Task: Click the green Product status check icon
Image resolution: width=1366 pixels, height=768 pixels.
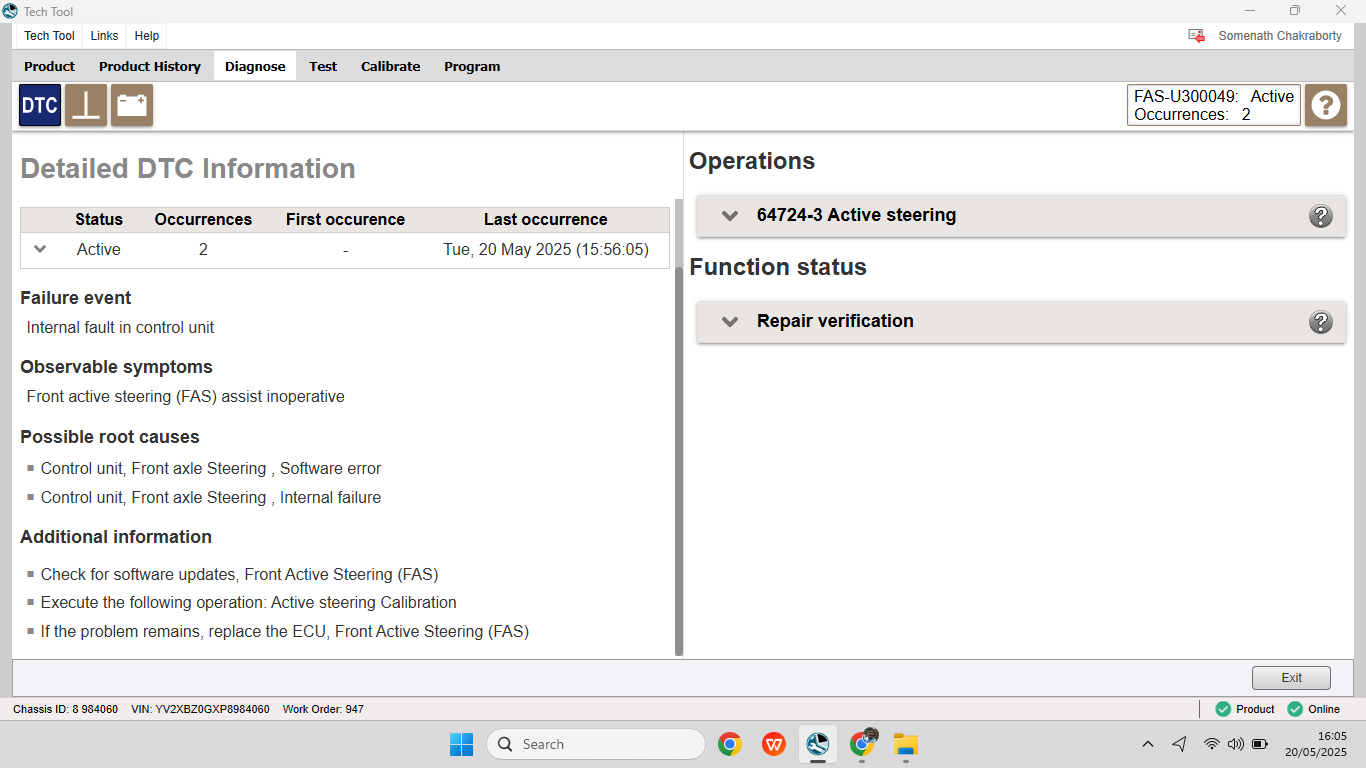Action: (1223, 709)
